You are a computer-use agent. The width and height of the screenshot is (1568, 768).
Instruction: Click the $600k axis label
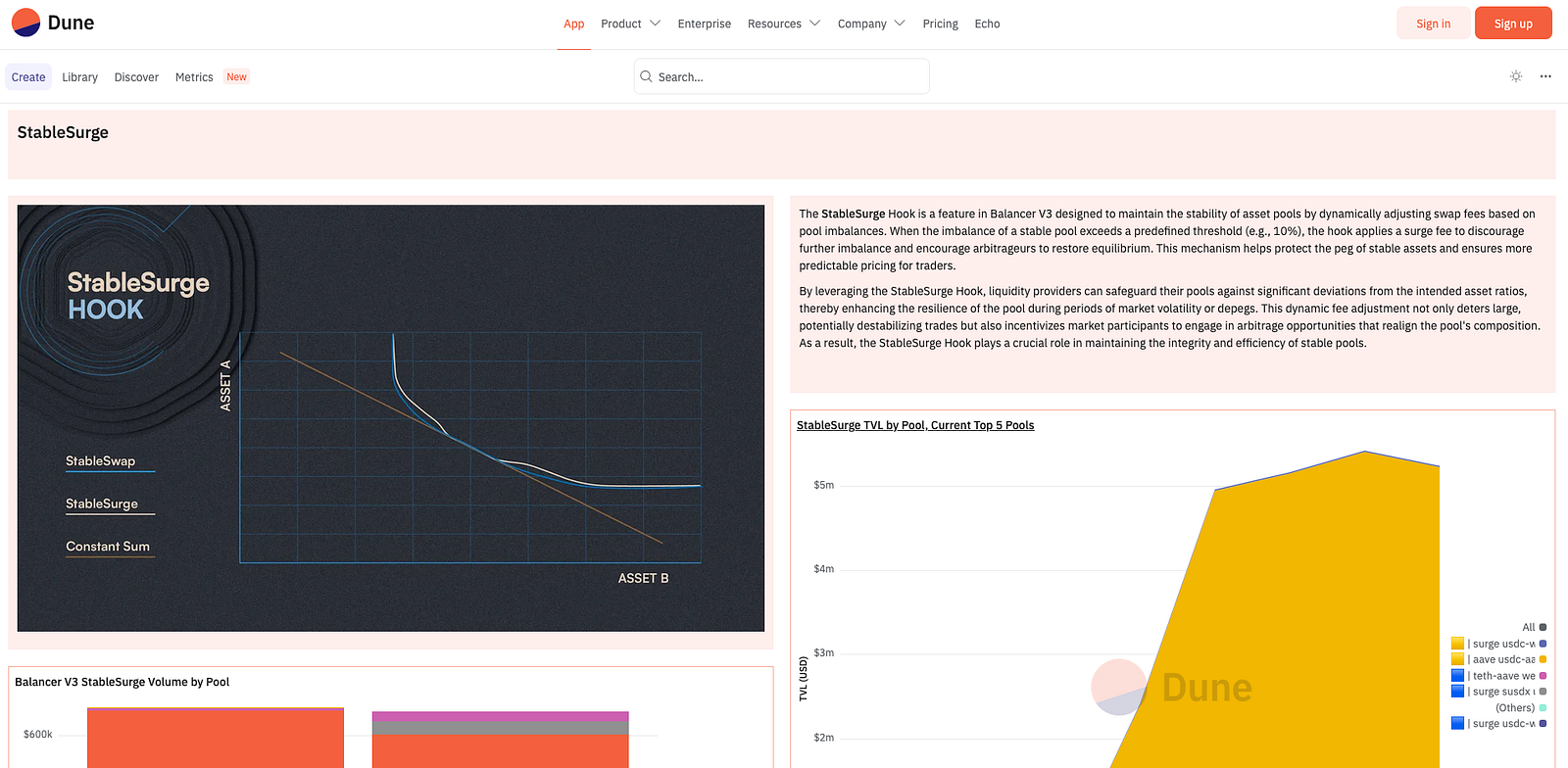pos(38,734)
